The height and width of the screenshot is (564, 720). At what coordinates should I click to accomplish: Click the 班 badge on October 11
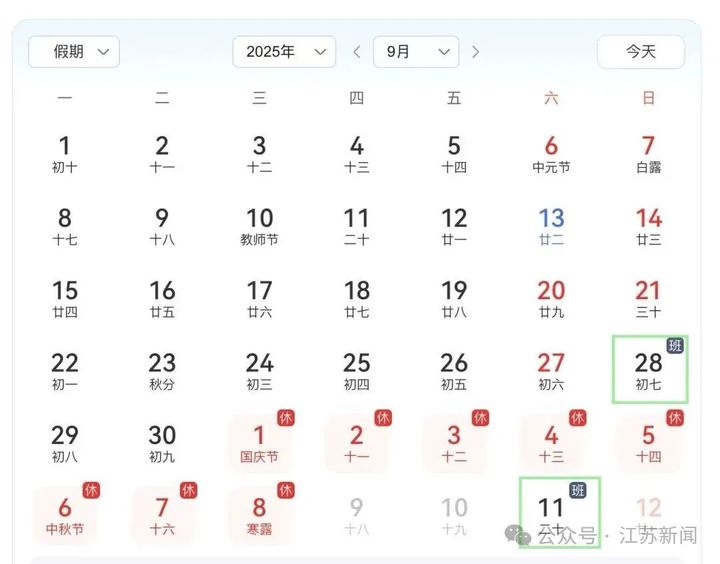578,491
